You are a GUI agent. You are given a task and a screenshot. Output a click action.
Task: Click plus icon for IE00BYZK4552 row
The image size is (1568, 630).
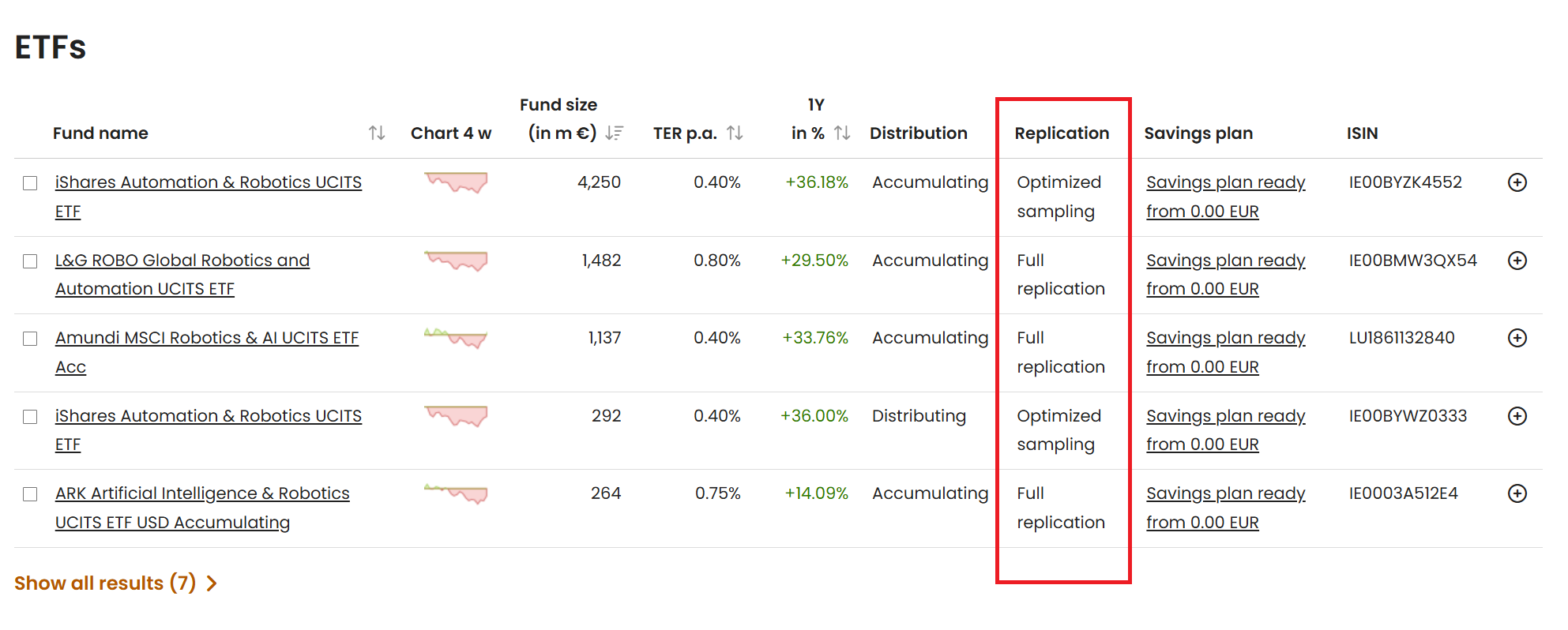pyautogui.click(x=1517, y=182)
